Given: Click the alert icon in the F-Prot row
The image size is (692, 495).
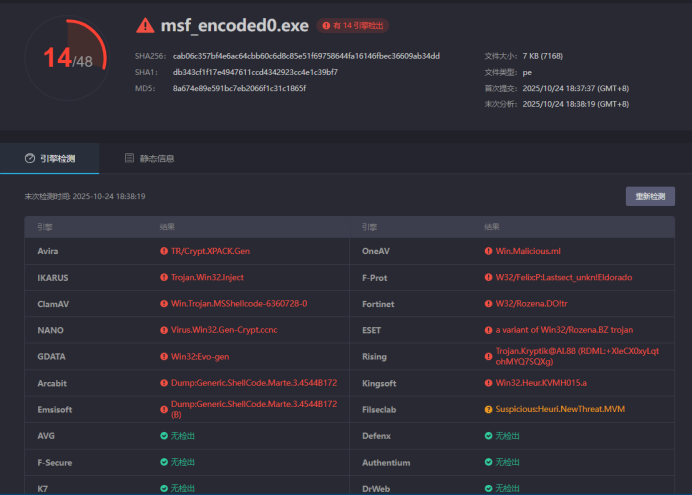Looking at the screenshot, I should coord(488,278).
